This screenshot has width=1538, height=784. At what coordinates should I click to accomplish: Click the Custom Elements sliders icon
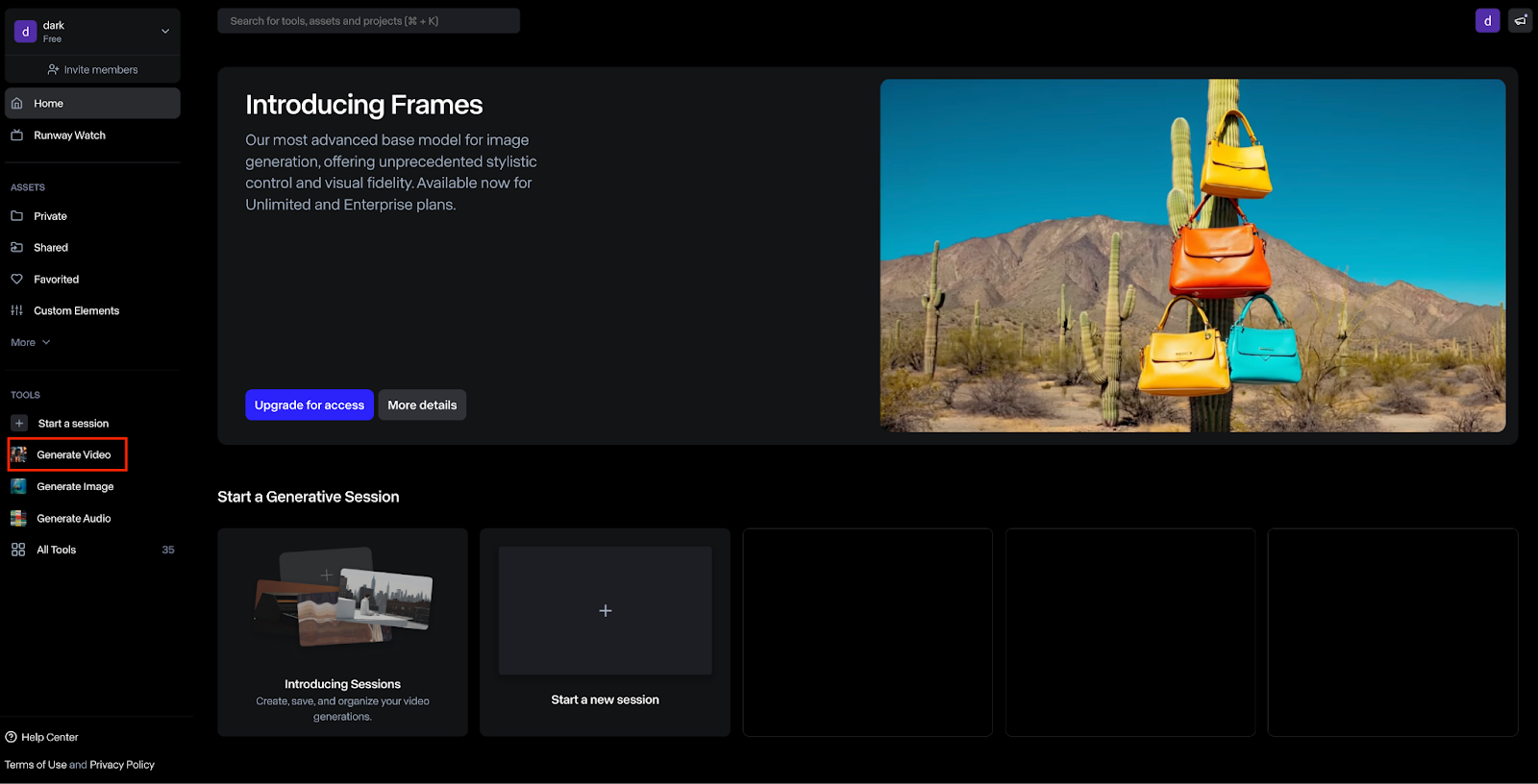[16, 310]
